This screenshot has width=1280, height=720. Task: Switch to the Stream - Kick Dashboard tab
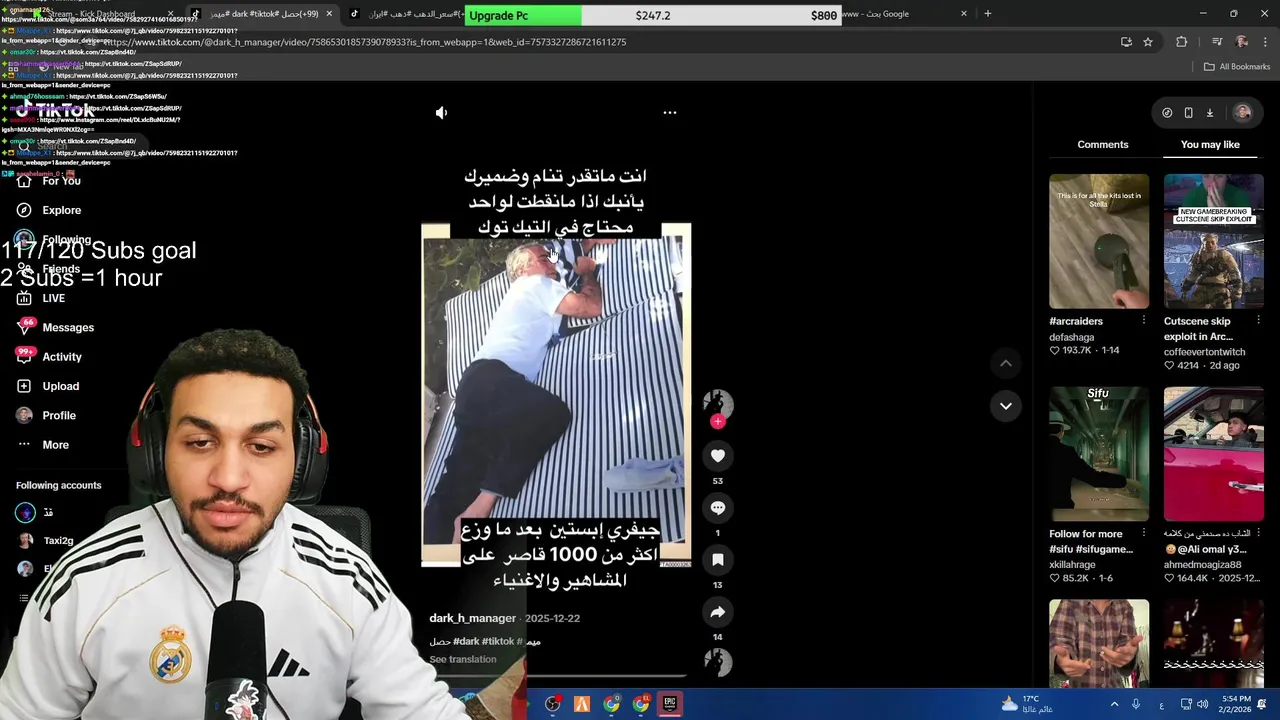93,14
